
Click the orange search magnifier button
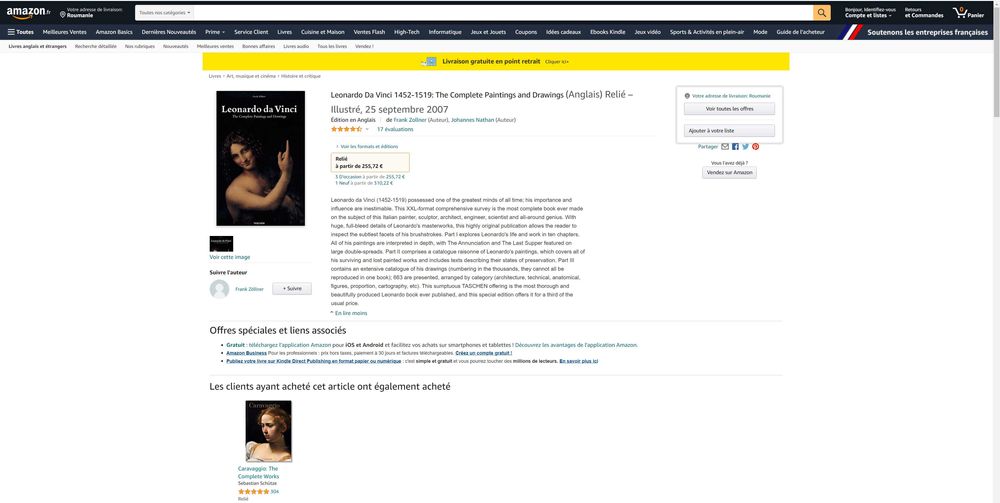821,13
